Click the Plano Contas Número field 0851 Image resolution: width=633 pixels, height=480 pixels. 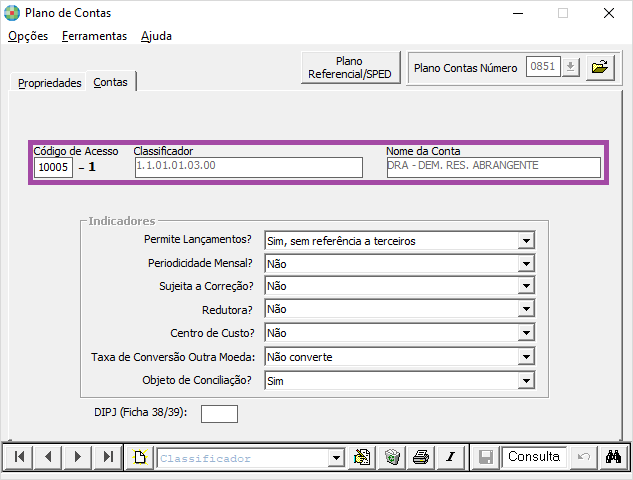543,67
